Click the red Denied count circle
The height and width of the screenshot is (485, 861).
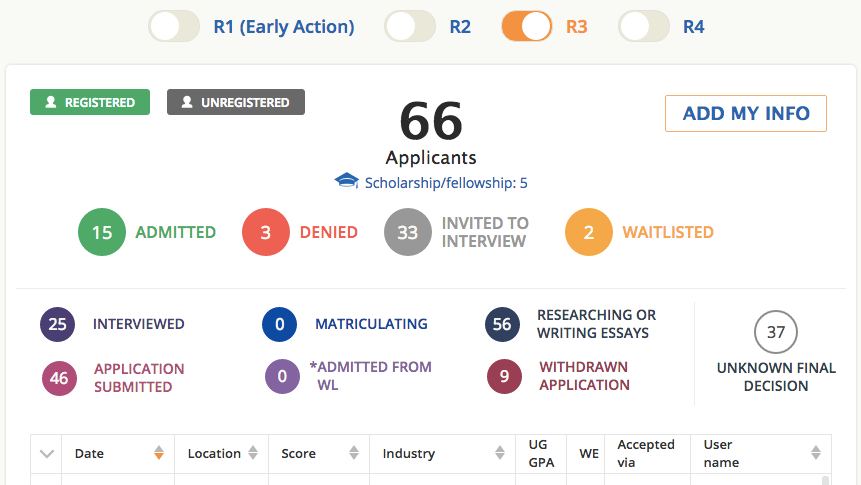[266, 232]
